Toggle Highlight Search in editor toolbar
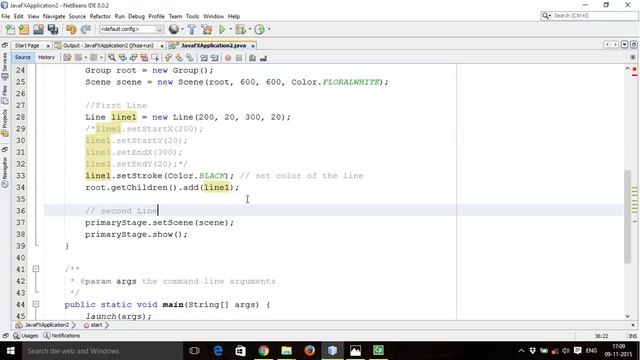Screen dimensions: 640x360 (144, 58)
